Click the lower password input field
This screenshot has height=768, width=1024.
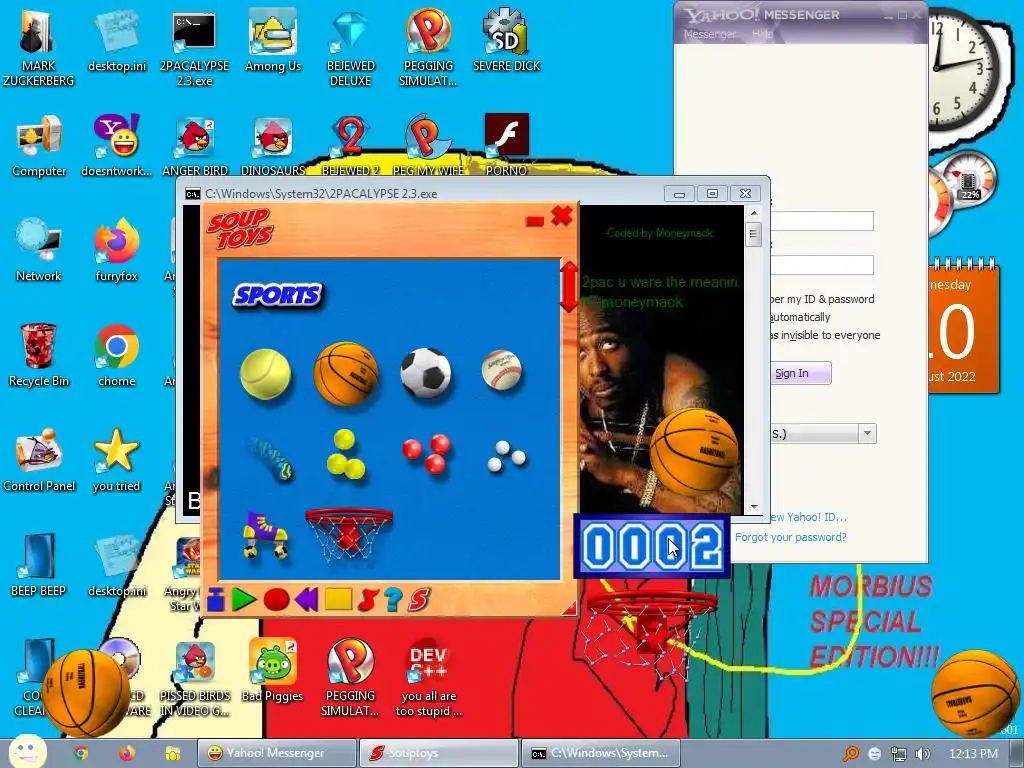click(x=822, y=264)
